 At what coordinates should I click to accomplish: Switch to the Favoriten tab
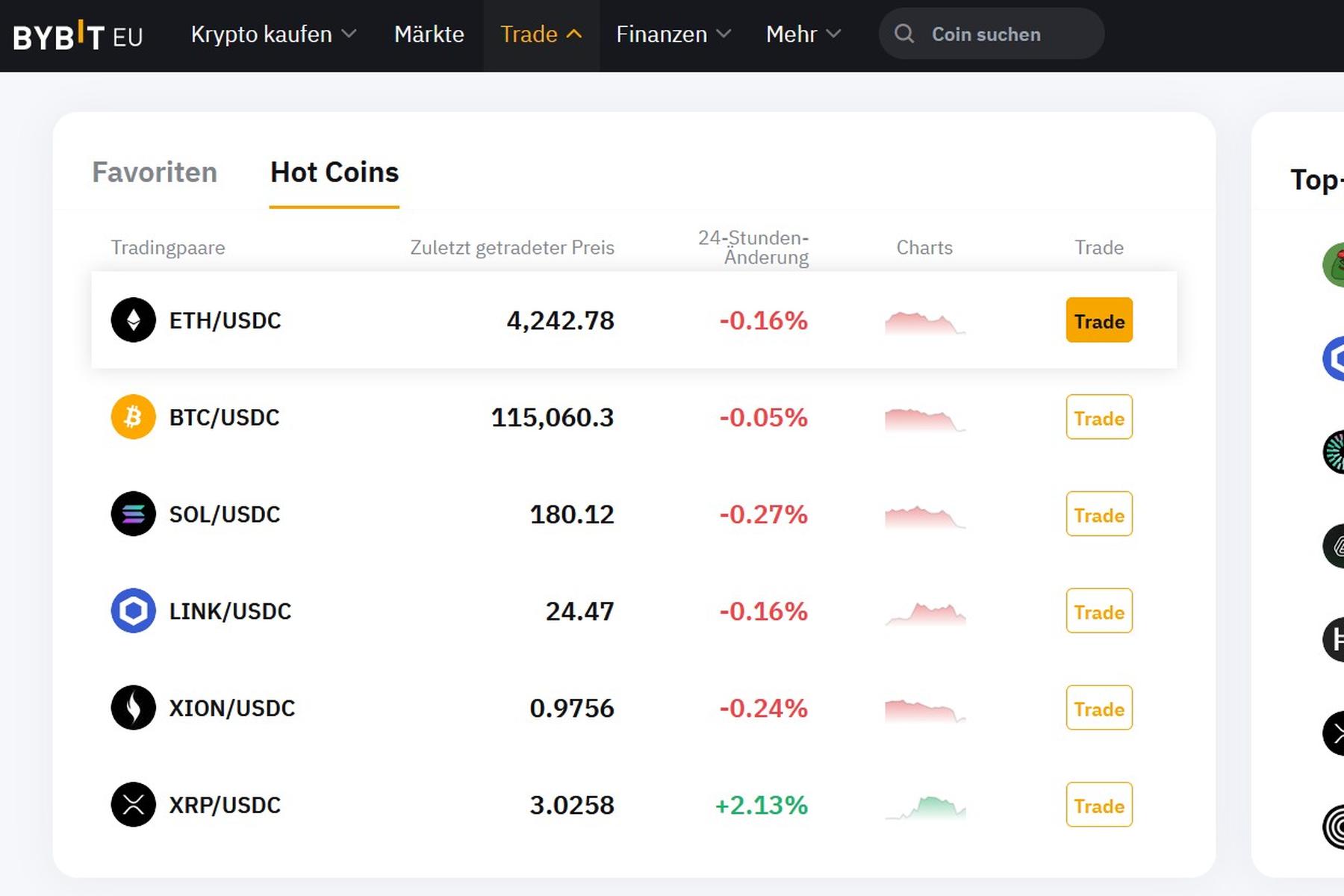click(155, 172)
